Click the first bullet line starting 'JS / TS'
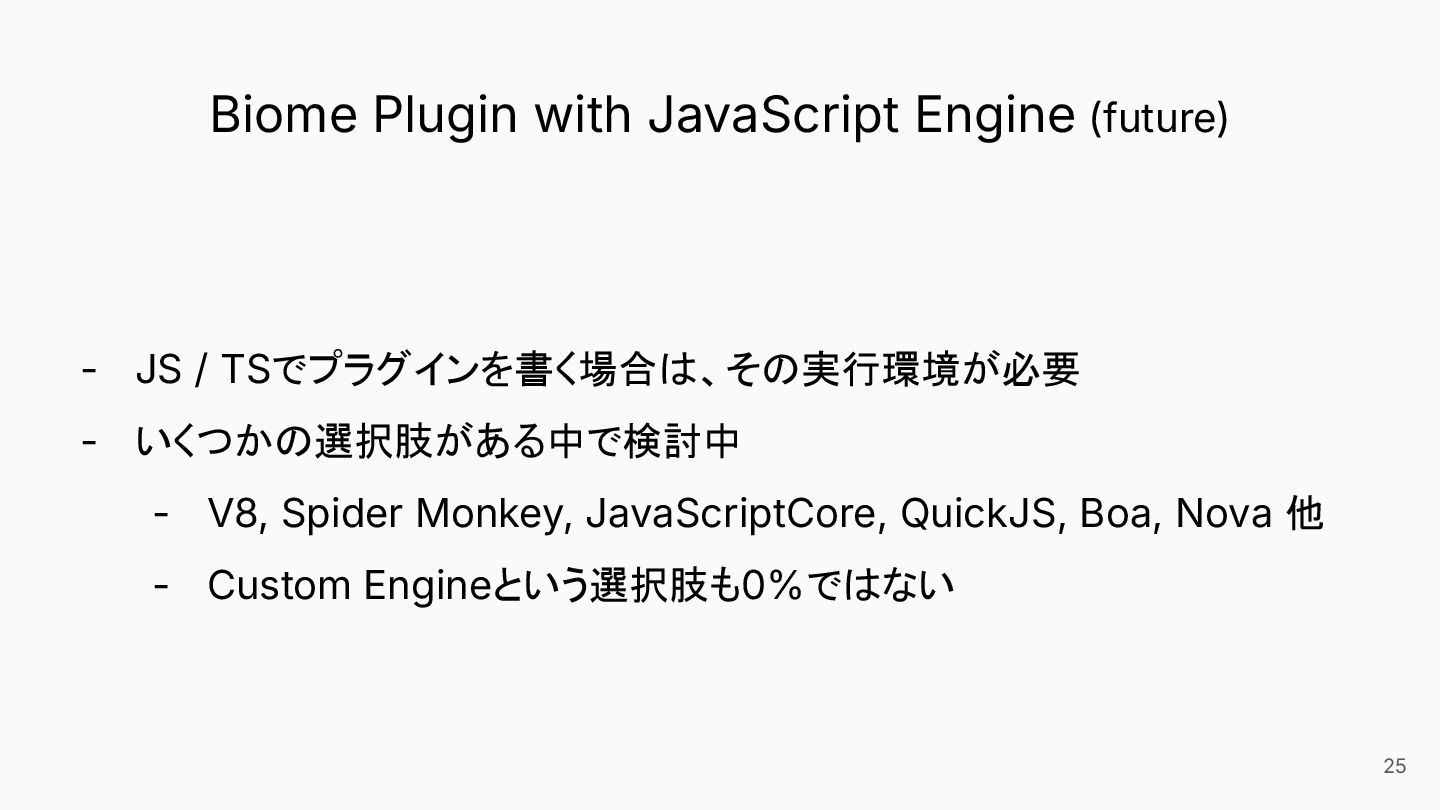The width and height of the screenshot is (1440, 810). click(607, 370)
